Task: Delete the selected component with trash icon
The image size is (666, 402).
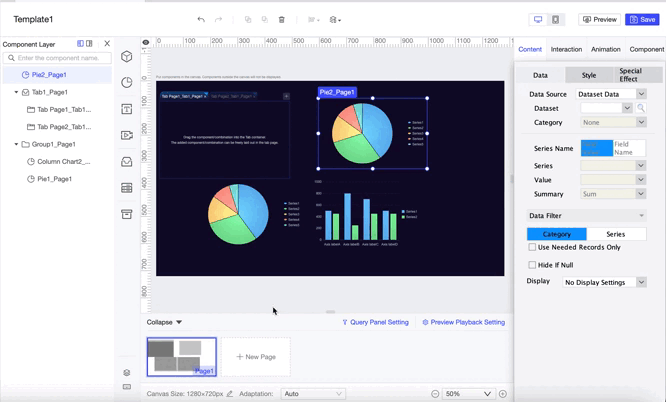Action: [x=282, y=20]
